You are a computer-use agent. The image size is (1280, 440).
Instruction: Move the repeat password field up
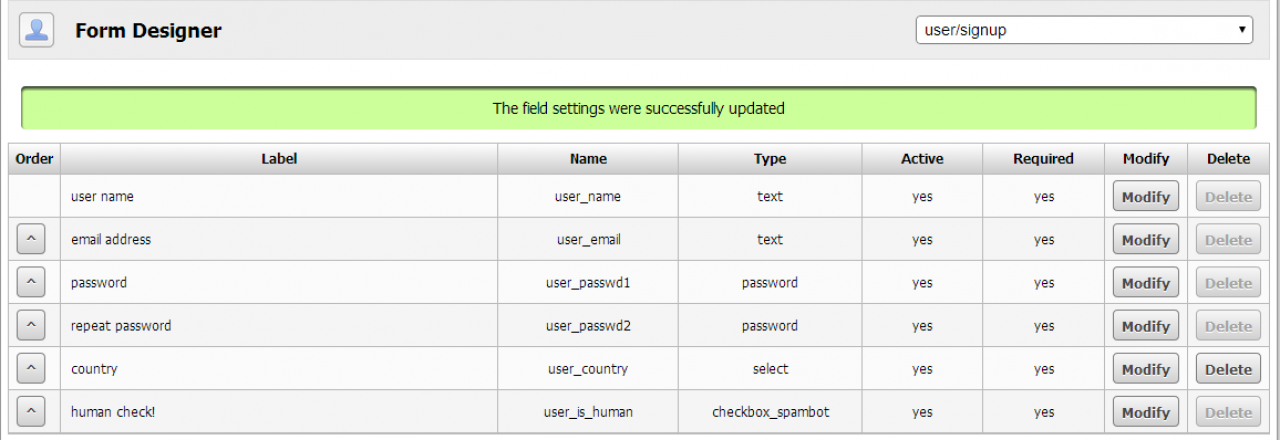pos(31,326)
